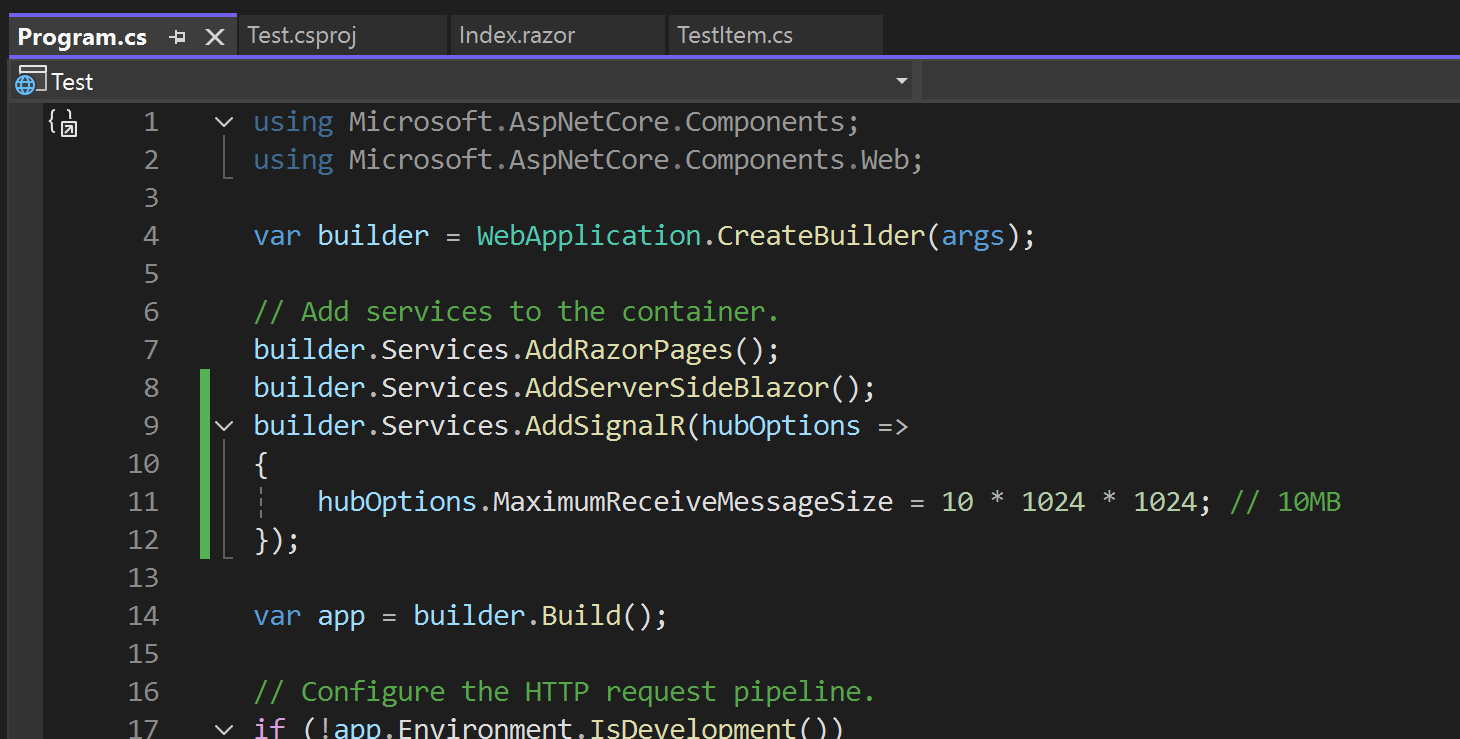Viewport: 1460px width, 739px height.
Task: Collapse the if block at line 17
Action: (224, 728)
